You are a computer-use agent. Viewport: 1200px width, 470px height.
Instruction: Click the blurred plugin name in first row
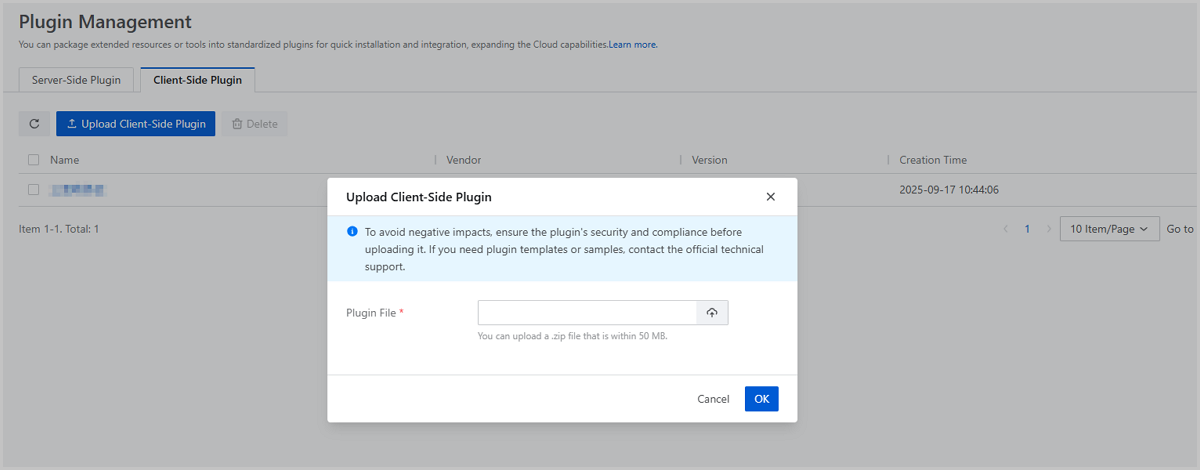point(79,189)
